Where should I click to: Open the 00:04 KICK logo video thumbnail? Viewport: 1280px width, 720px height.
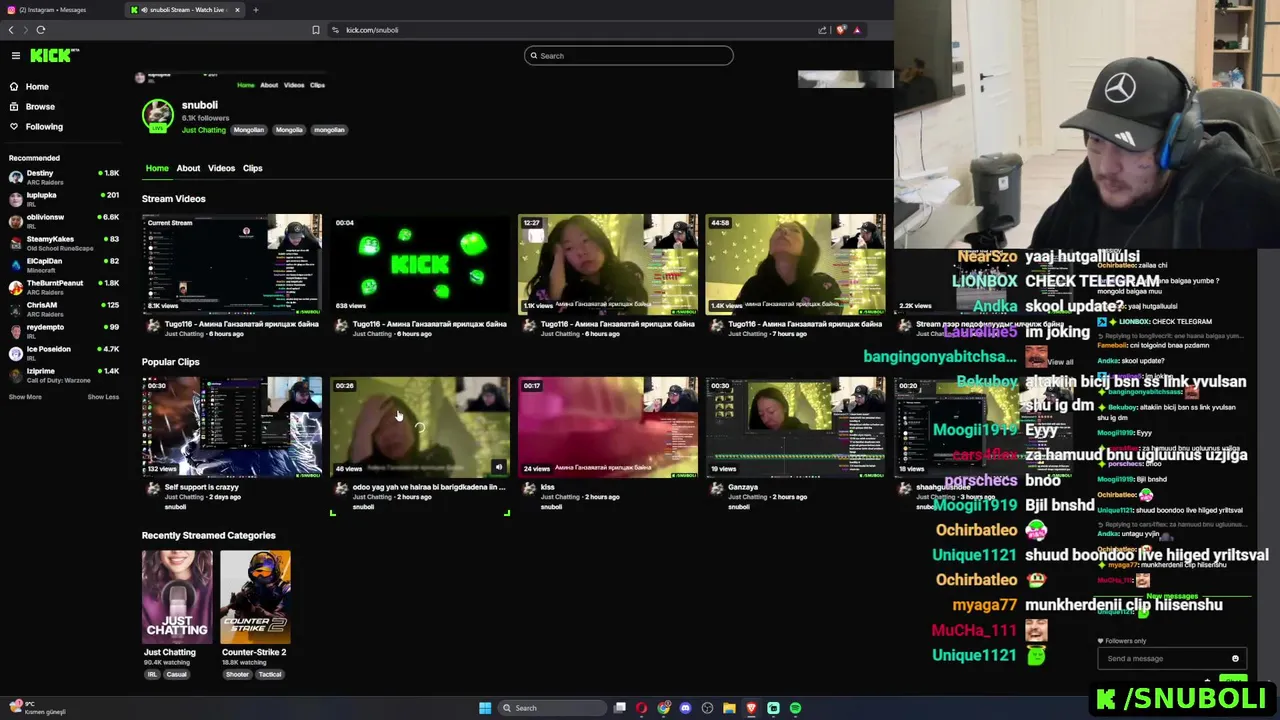coord(420,264)
